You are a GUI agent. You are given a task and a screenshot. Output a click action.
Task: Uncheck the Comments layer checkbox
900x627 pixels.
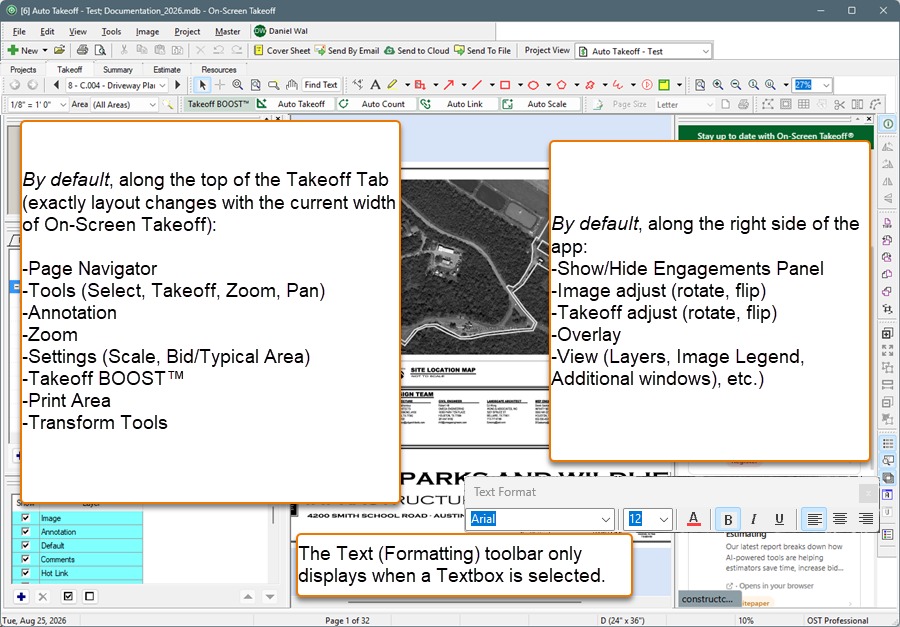click(25, 559)
